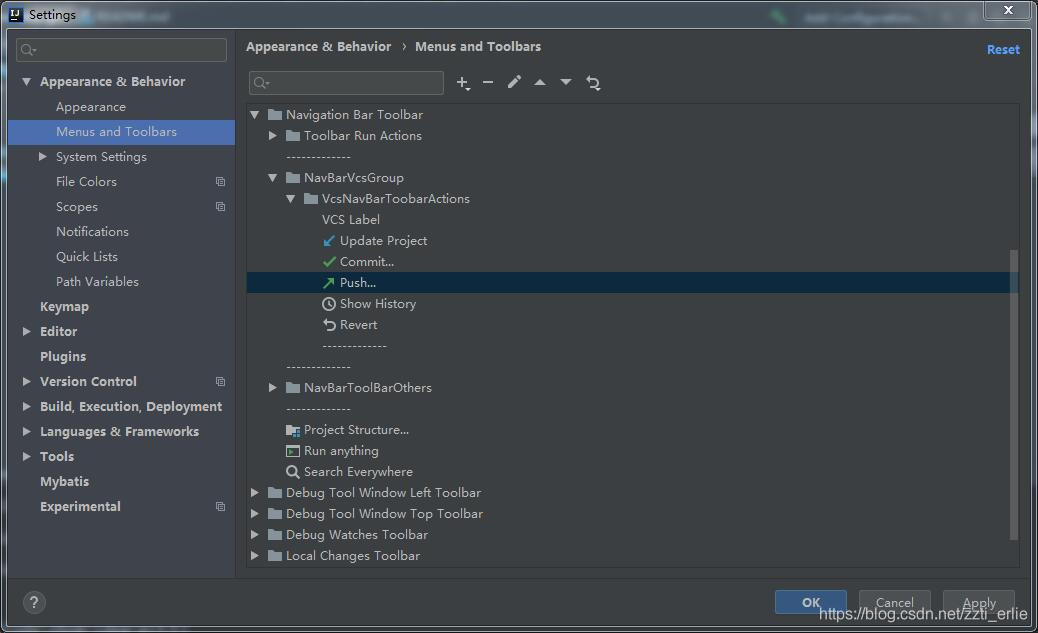Click the Remove minus icon in toolbar
1038x633 pixels.
tap(488, 83)
